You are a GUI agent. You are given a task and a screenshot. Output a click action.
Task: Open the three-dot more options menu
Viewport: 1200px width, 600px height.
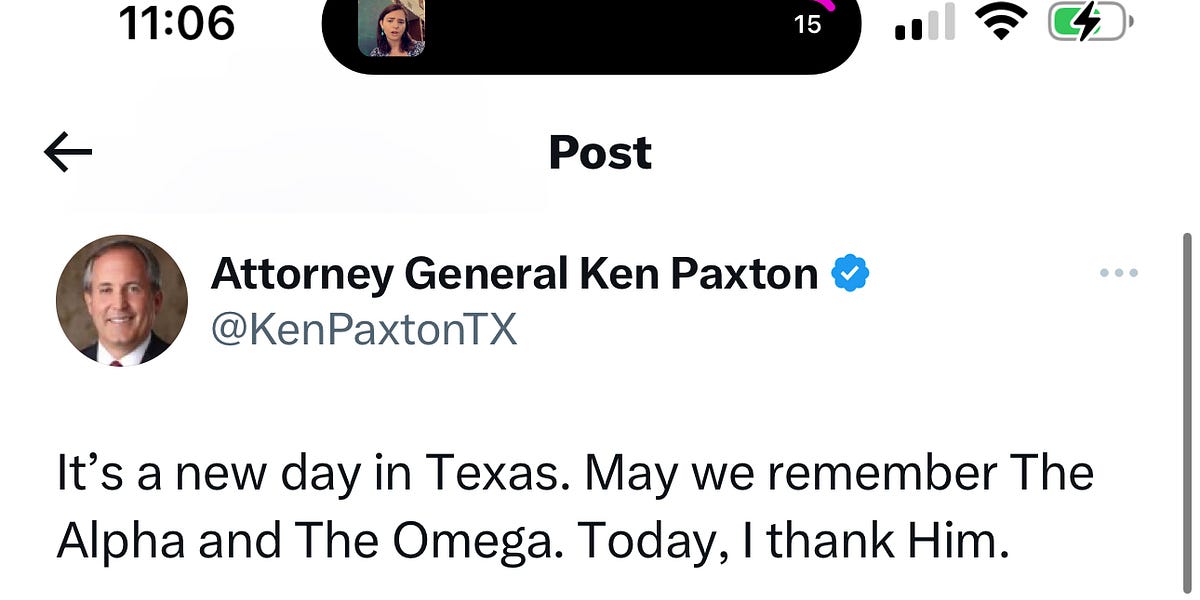click(x=1117, y=272)
